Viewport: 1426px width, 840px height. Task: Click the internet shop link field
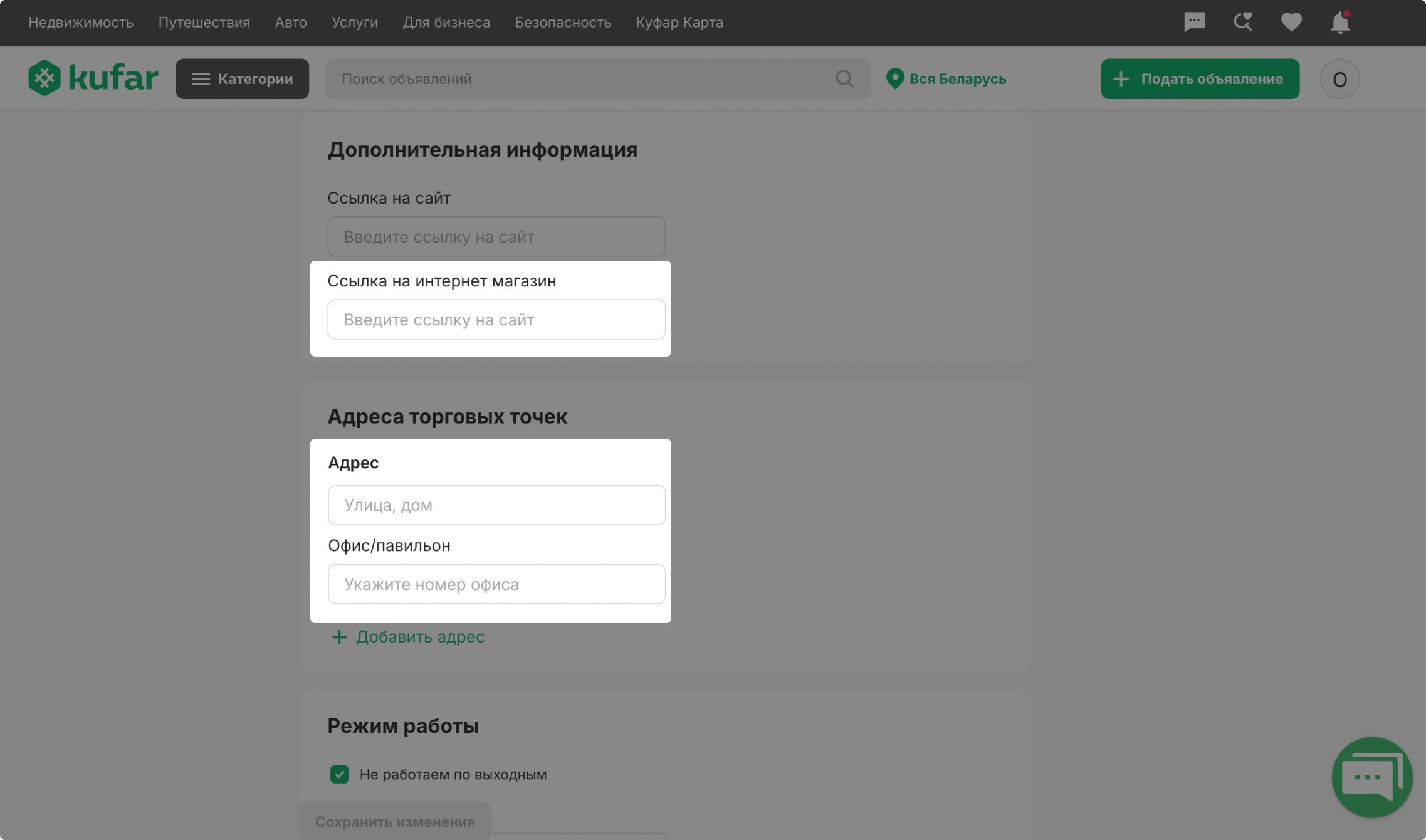pyautogui.click(x=496, y=320)
